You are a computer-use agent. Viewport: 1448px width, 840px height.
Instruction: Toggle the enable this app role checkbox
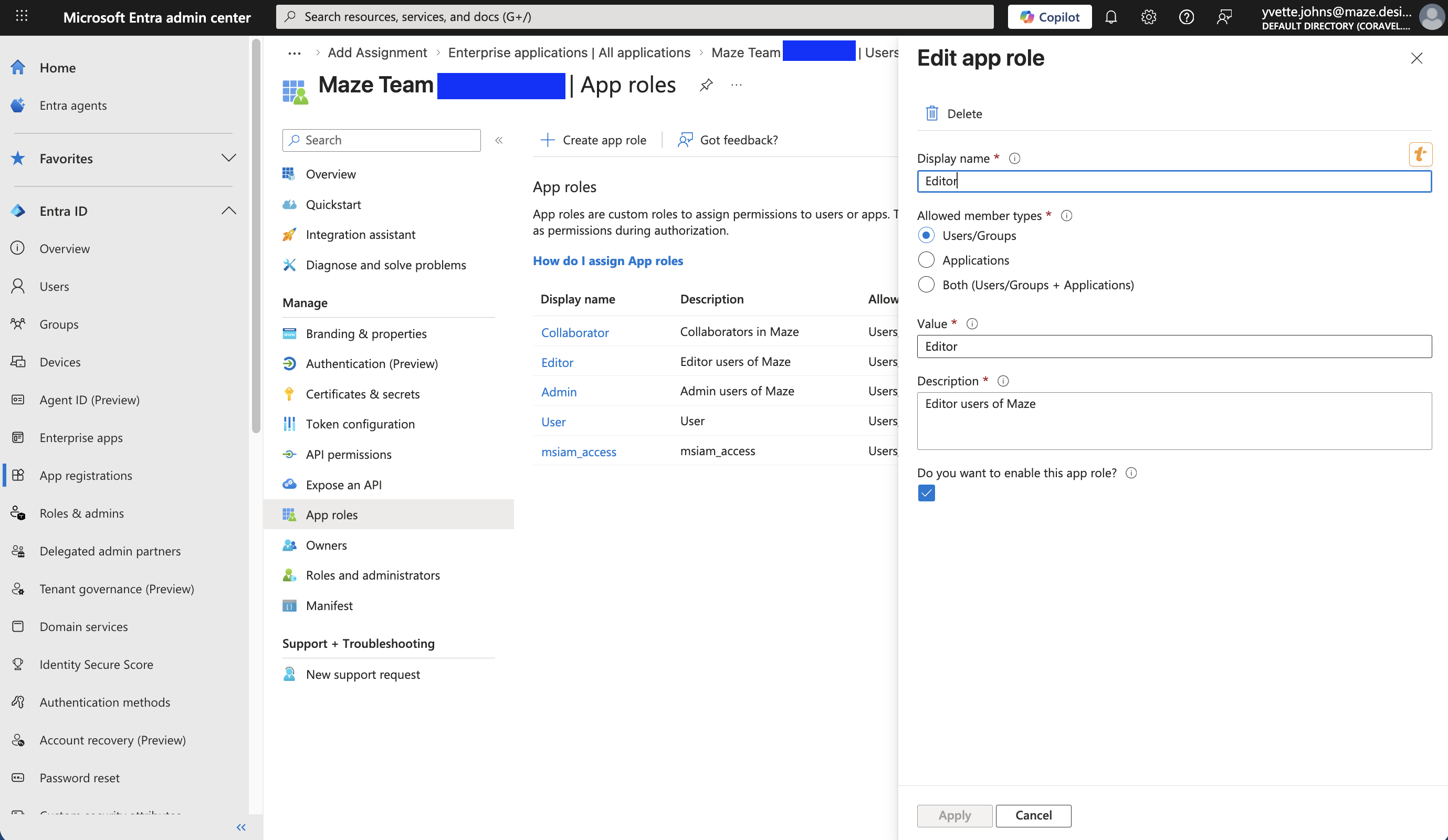(926, 493)
